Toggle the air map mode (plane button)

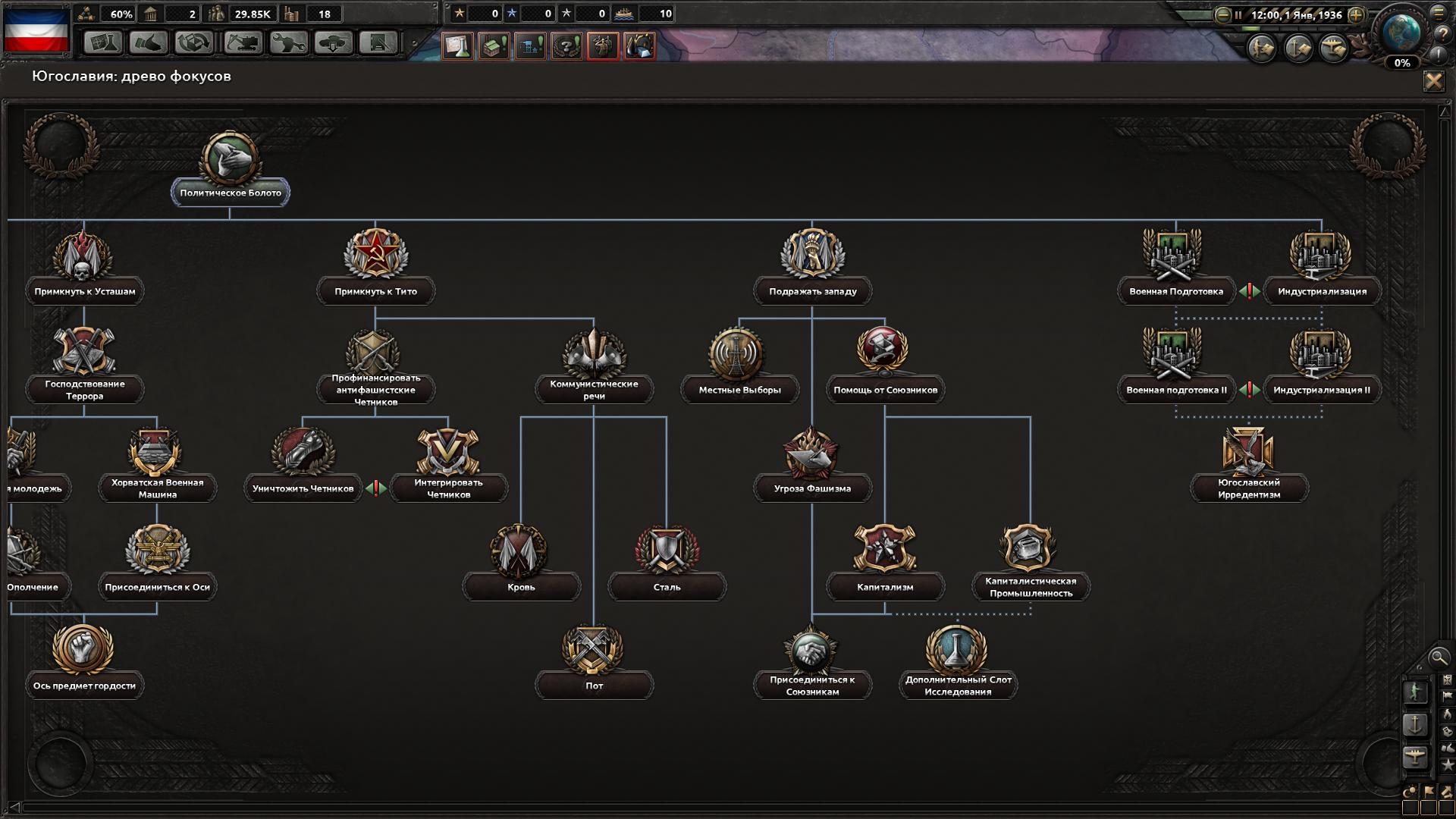point(1415,757)
